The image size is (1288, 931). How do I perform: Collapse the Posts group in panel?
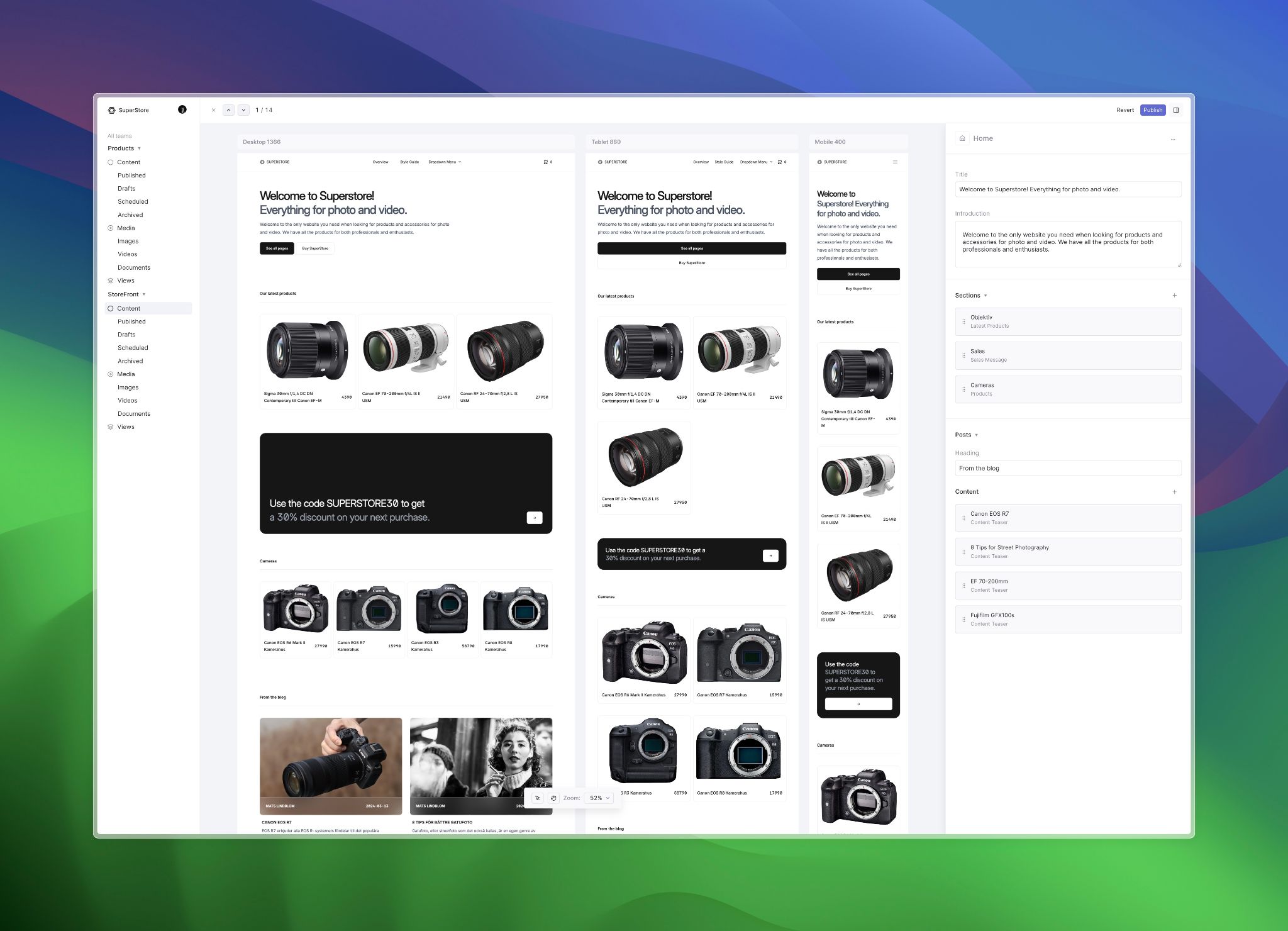pyautogui.click(x=976, y=435)
